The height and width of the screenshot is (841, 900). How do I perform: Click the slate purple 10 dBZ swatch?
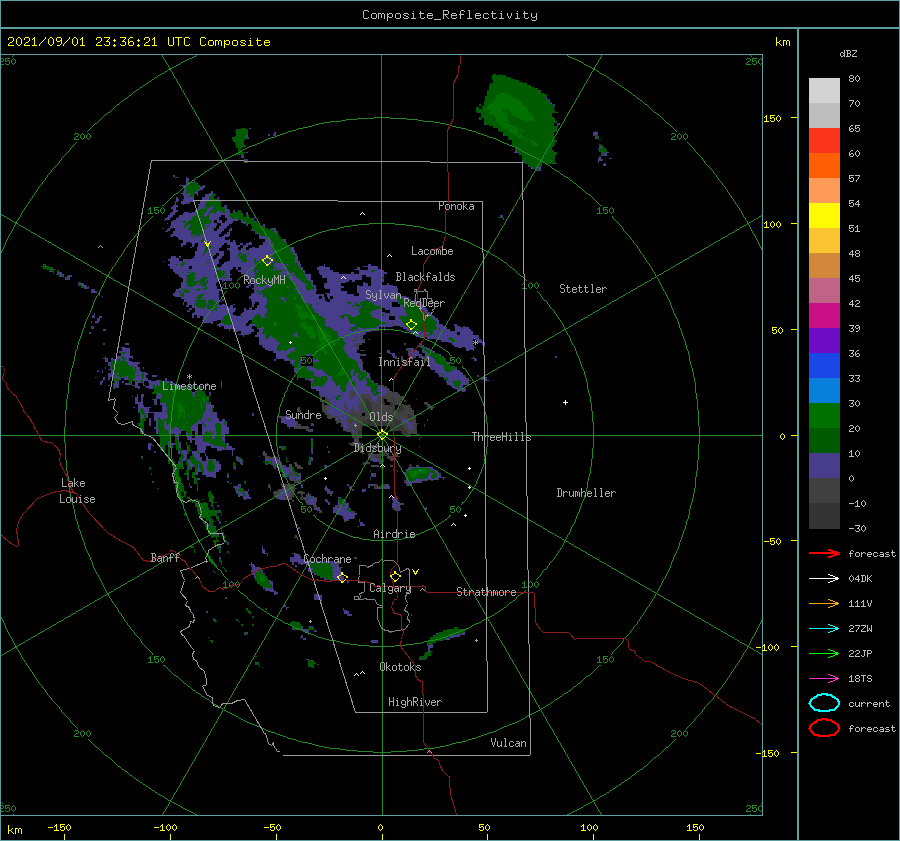[824, 466]
